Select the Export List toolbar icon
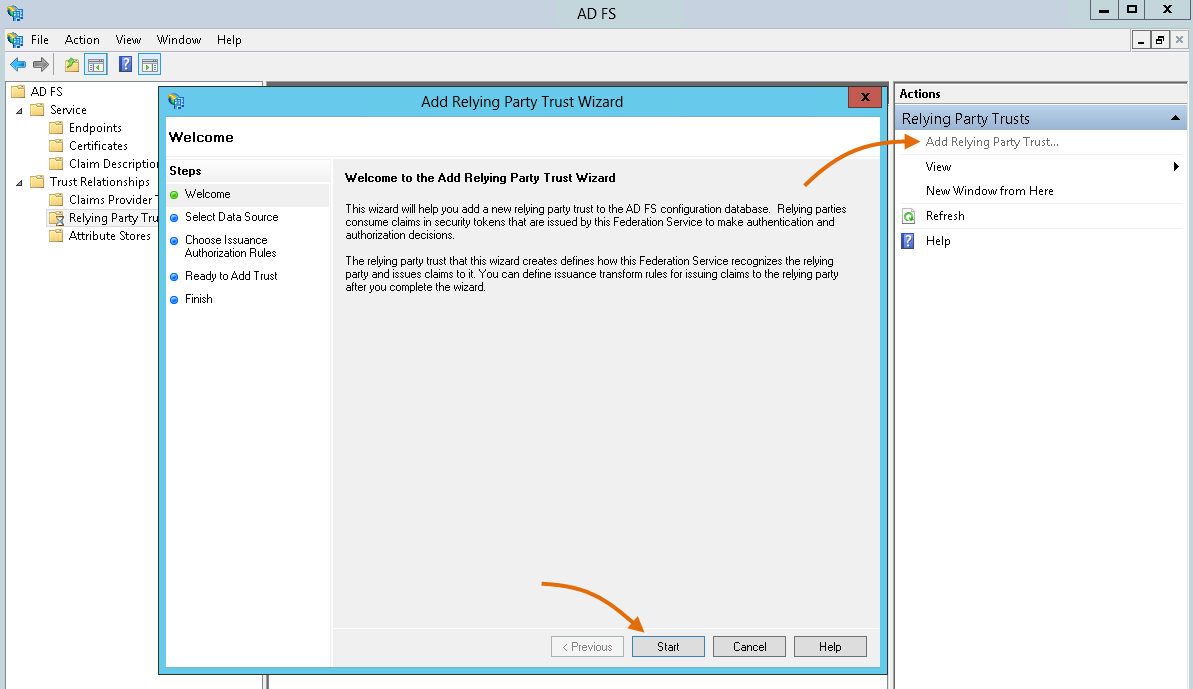Image resolution: width=1193 pixels, height=689 pixels. [x=70, y=64]
